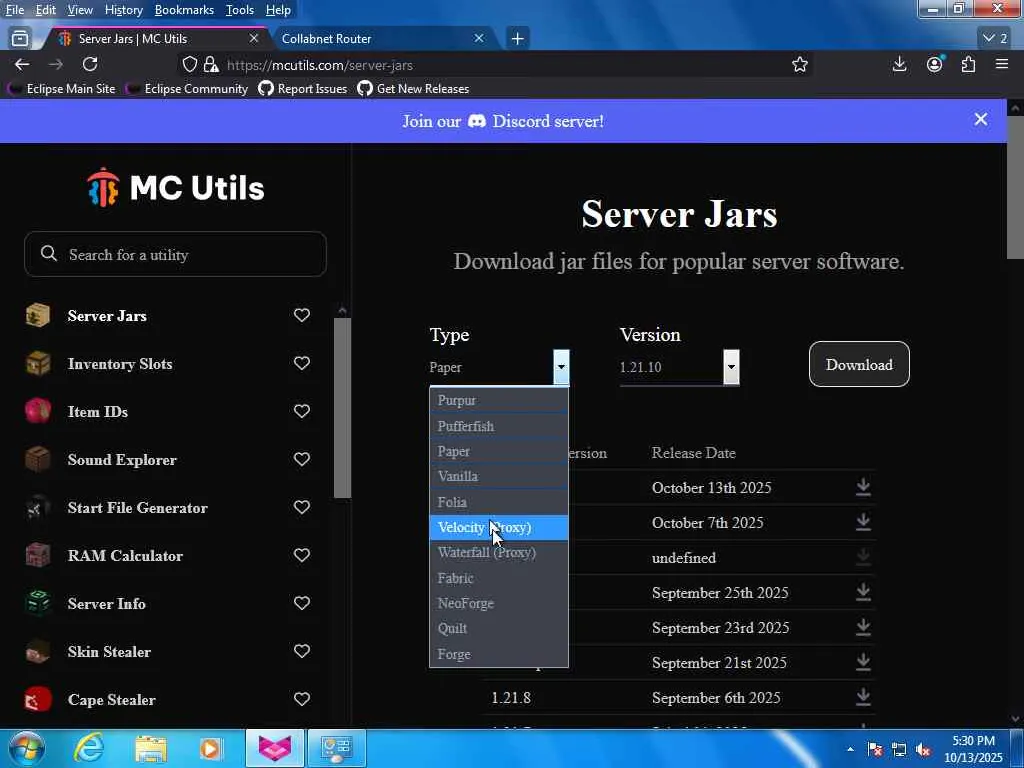Click the Download button
Screen dimensions: 1024x768
(859, 364)
